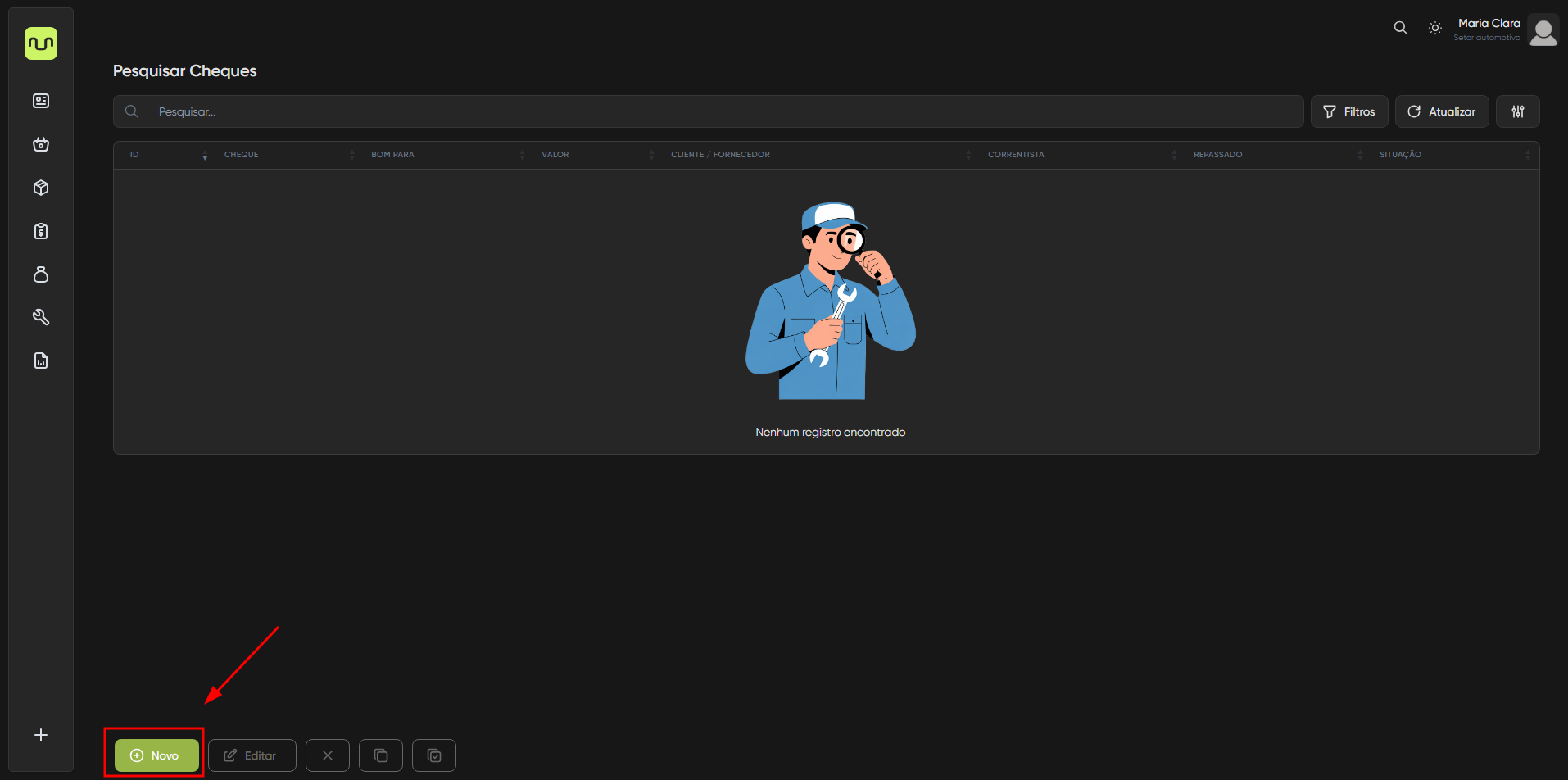This screenshot has width=1568, height=780.
Task: Open the column settings sliders button
Action: tap(1517, 111)
